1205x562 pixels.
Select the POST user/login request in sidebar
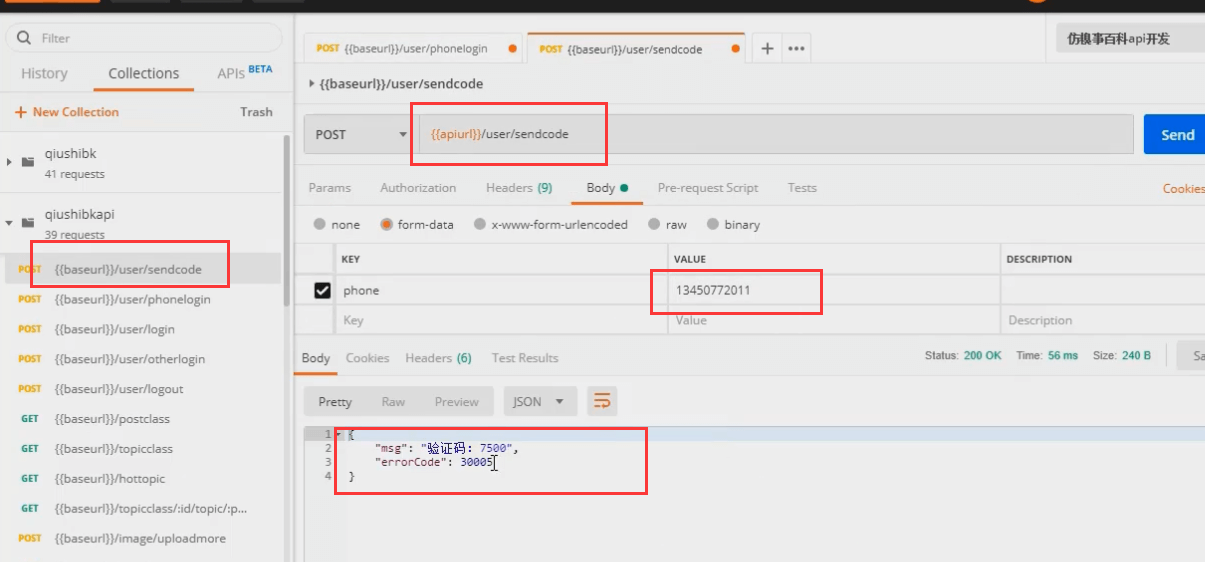140,329
